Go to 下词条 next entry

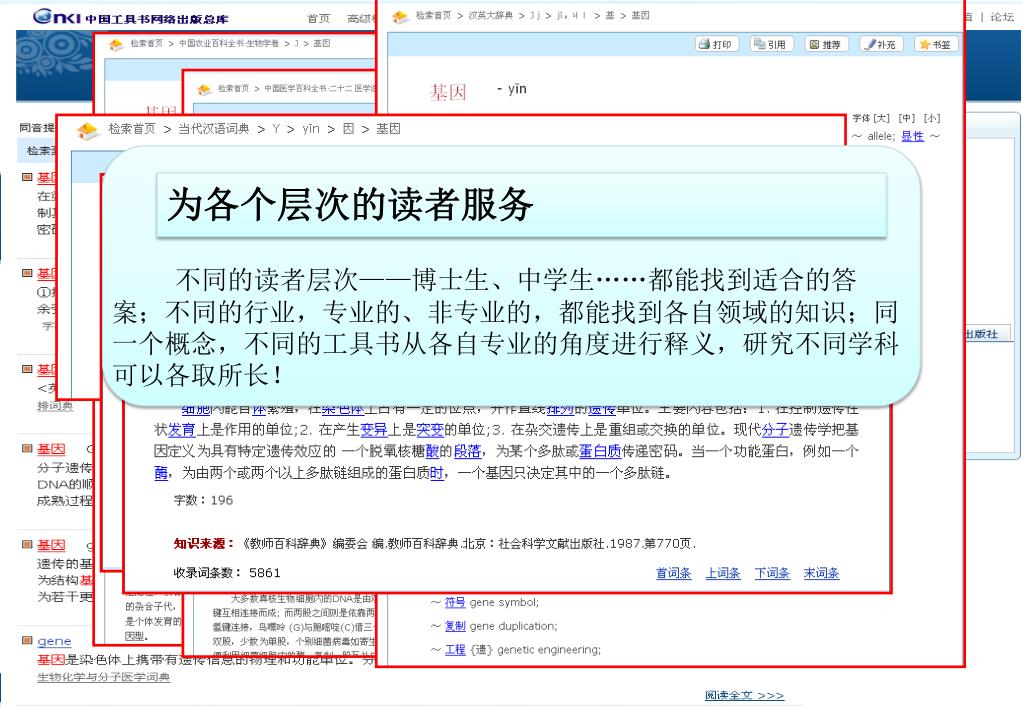[772, 573]
